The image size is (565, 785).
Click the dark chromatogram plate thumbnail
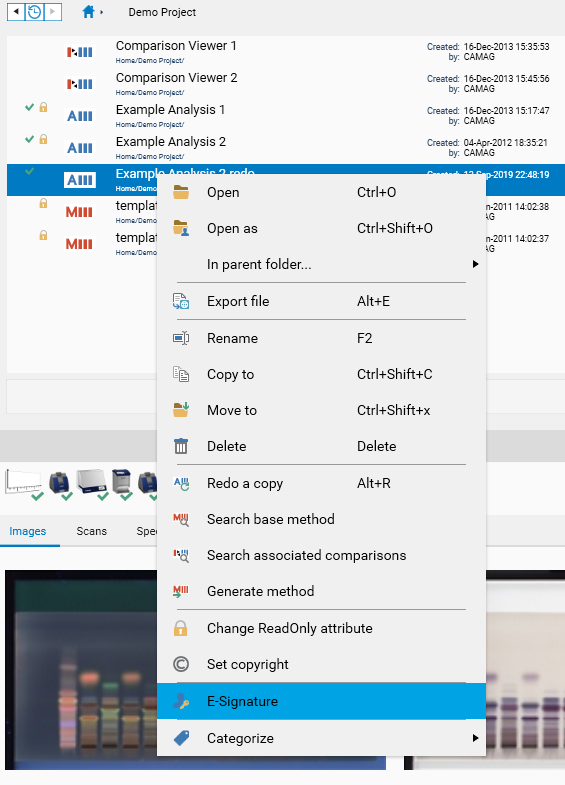pyautogui.click(x=81, y=669)
